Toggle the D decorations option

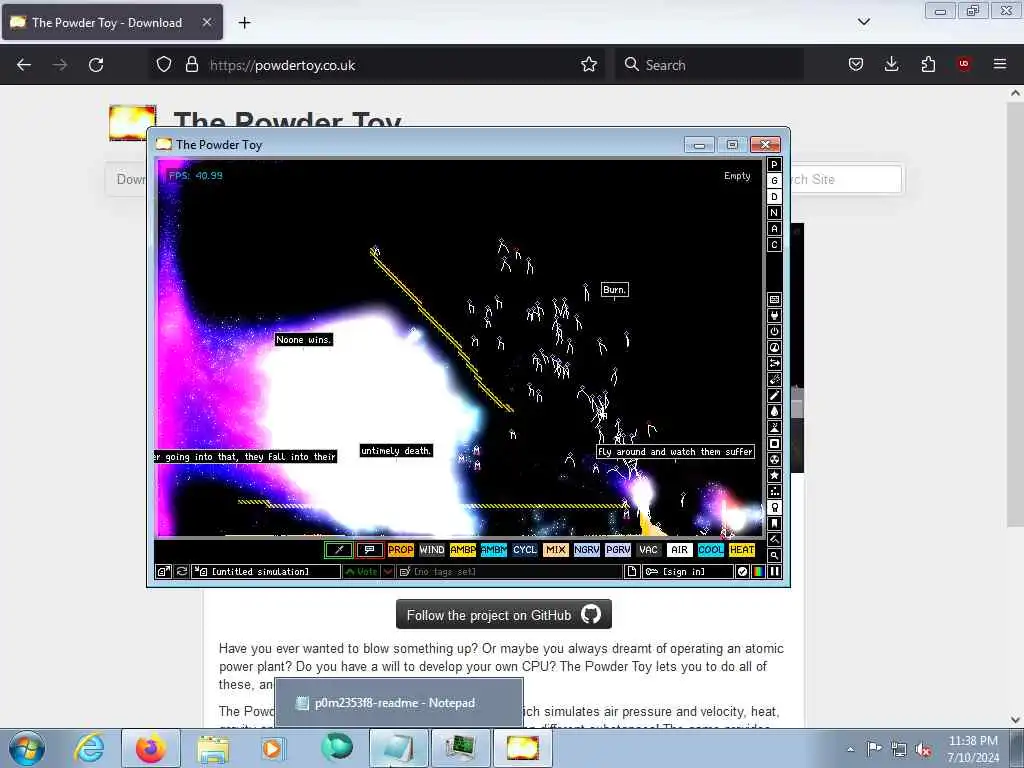774,197
